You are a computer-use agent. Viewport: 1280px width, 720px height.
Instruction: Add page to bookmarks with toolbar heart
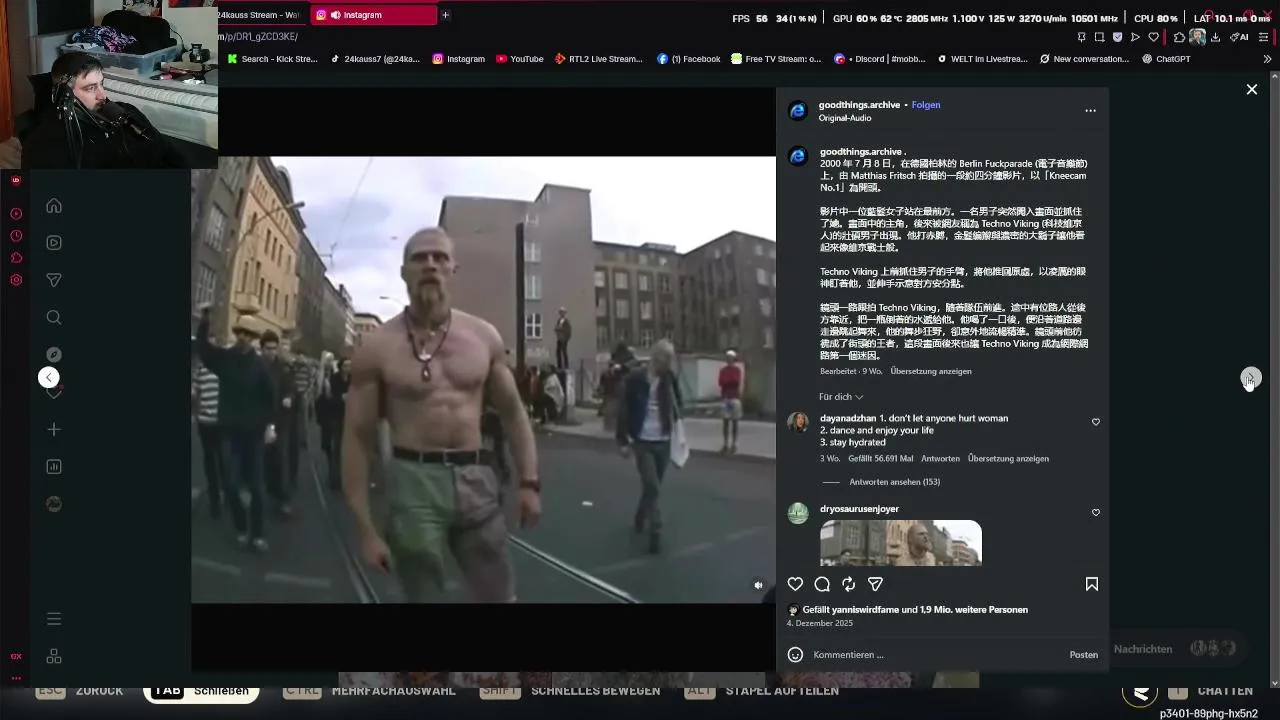(1153, 37)
